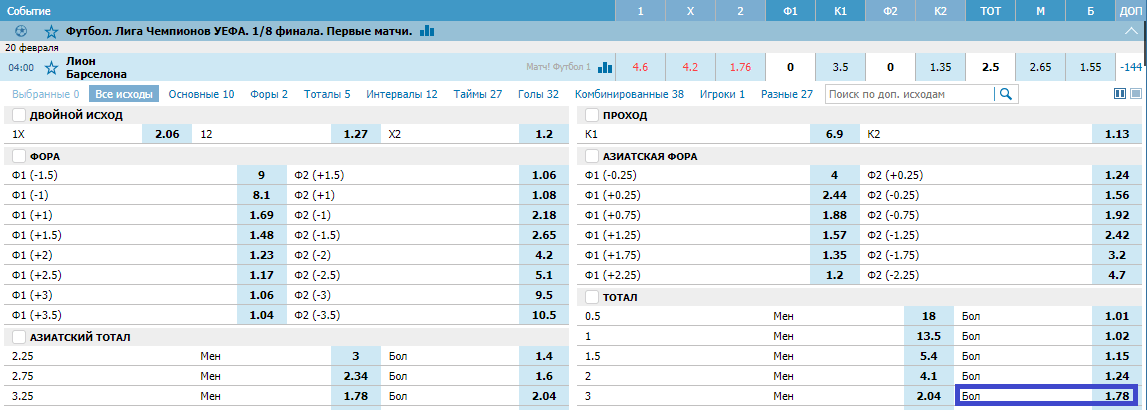Select Asian Ф1 (-0.25) odds 4

835,175
